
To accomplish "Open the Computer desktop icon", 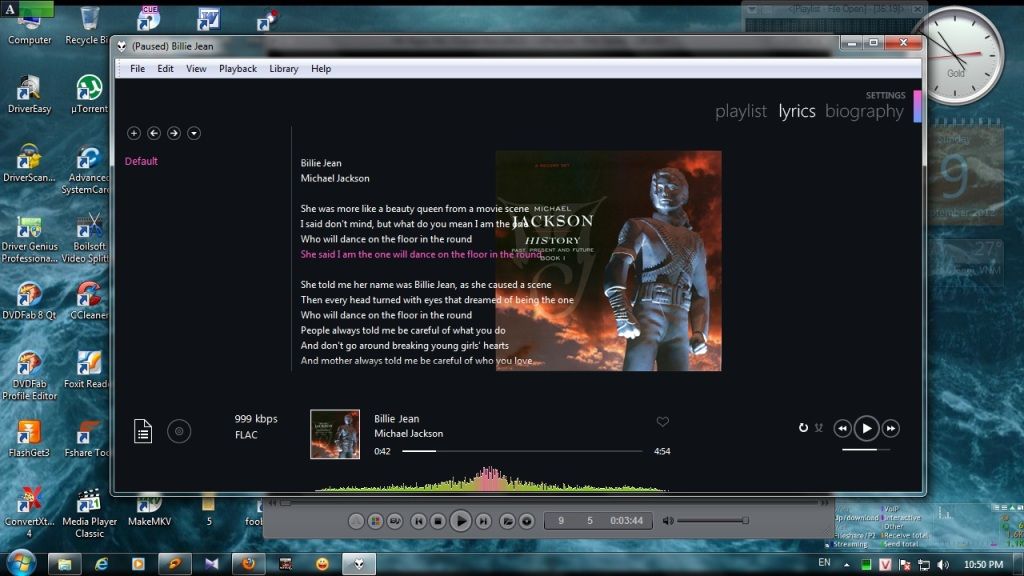I will 29,26.
